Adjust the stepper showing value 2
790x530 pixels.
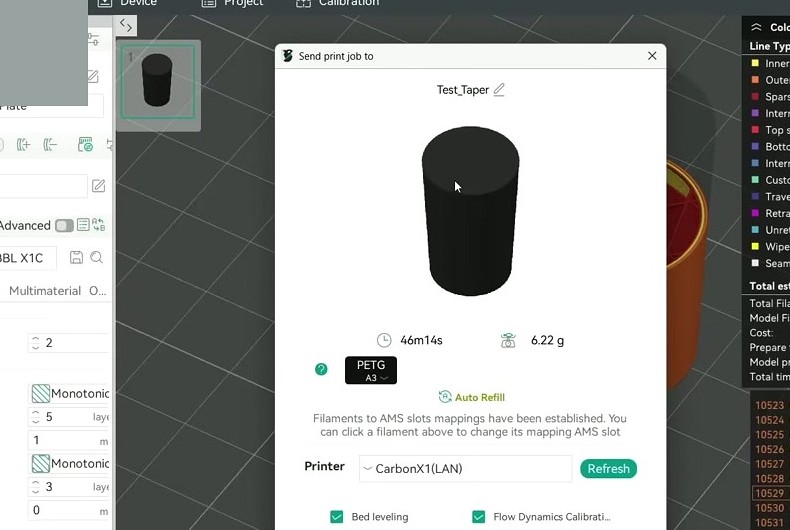[35, 343]
